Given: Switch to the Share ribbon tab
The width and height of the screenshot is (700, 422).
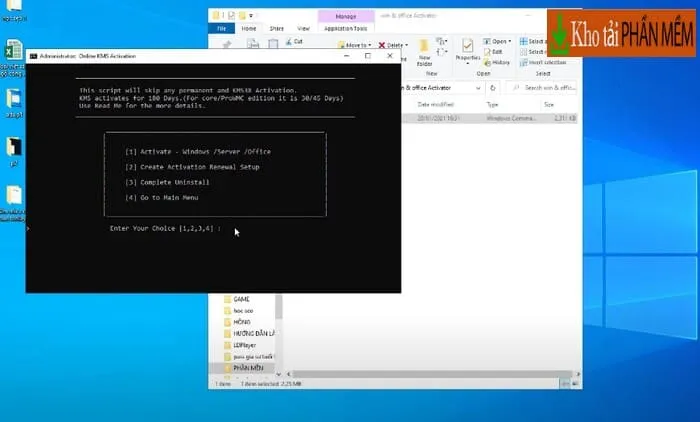Looking at the screenshot, I should pyautogui.click(x=276, y=29).
